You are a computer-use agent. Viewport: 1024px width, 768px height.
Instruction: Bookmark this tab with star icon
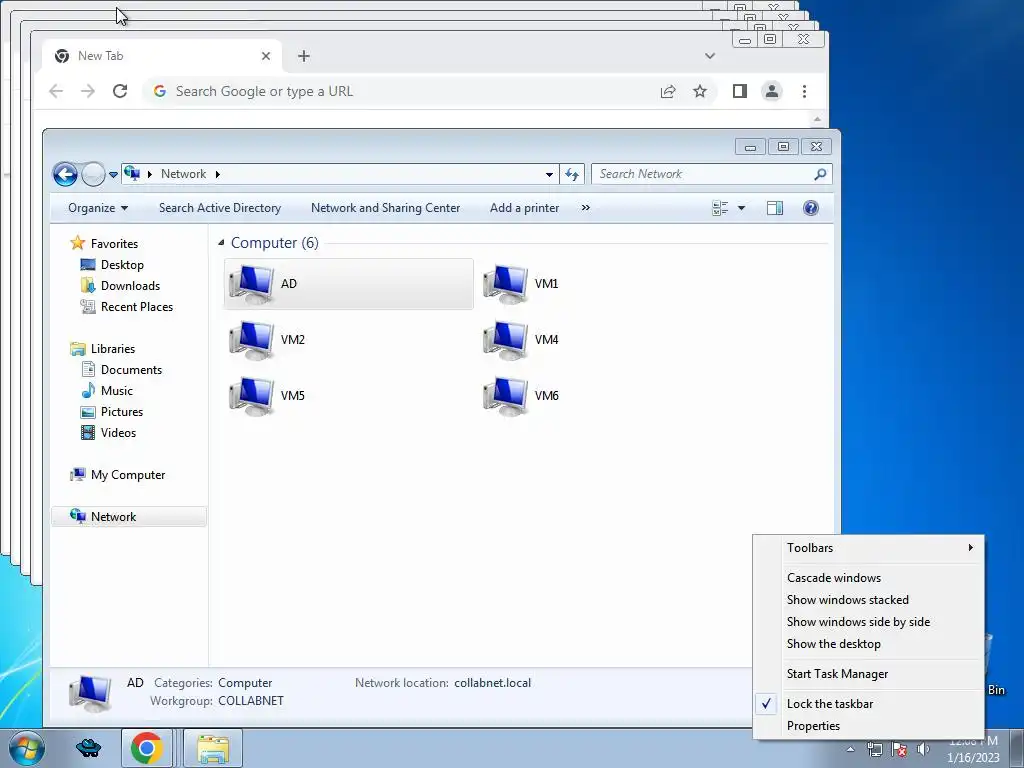pyautogui.click(x=700, y=91)
